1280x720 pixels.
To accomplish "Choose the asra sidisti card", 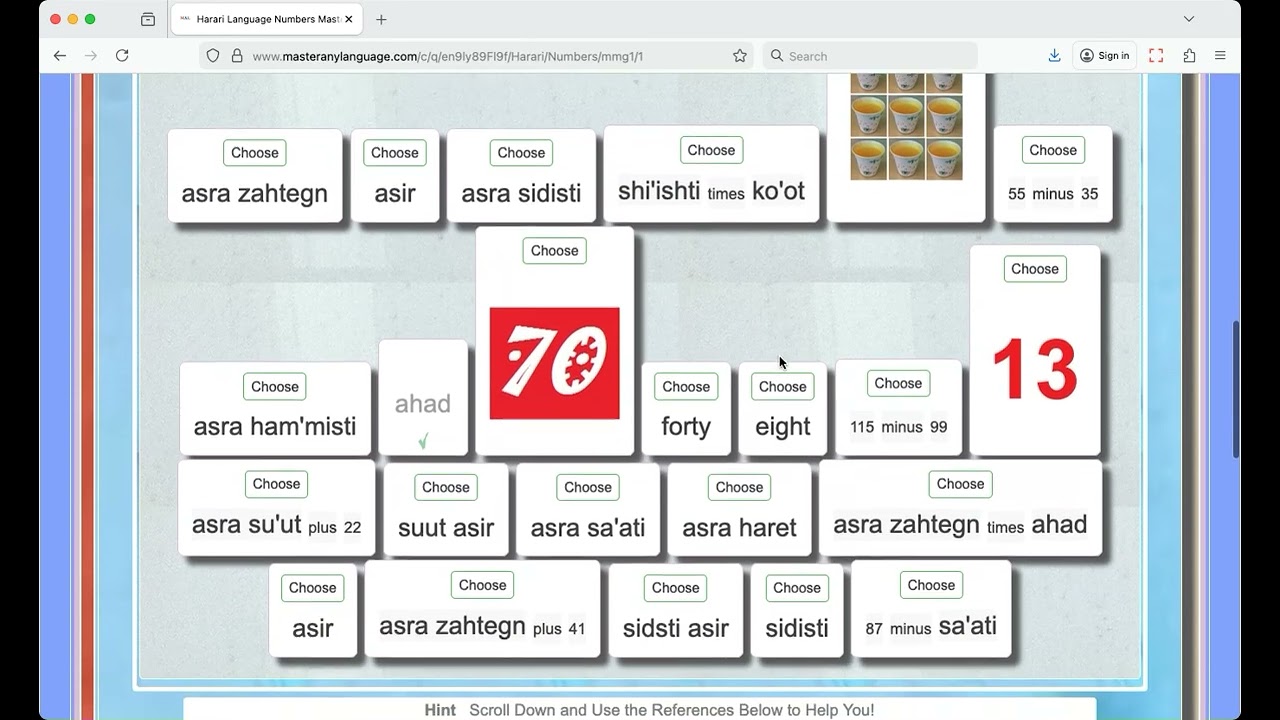I will pos(521,153).
